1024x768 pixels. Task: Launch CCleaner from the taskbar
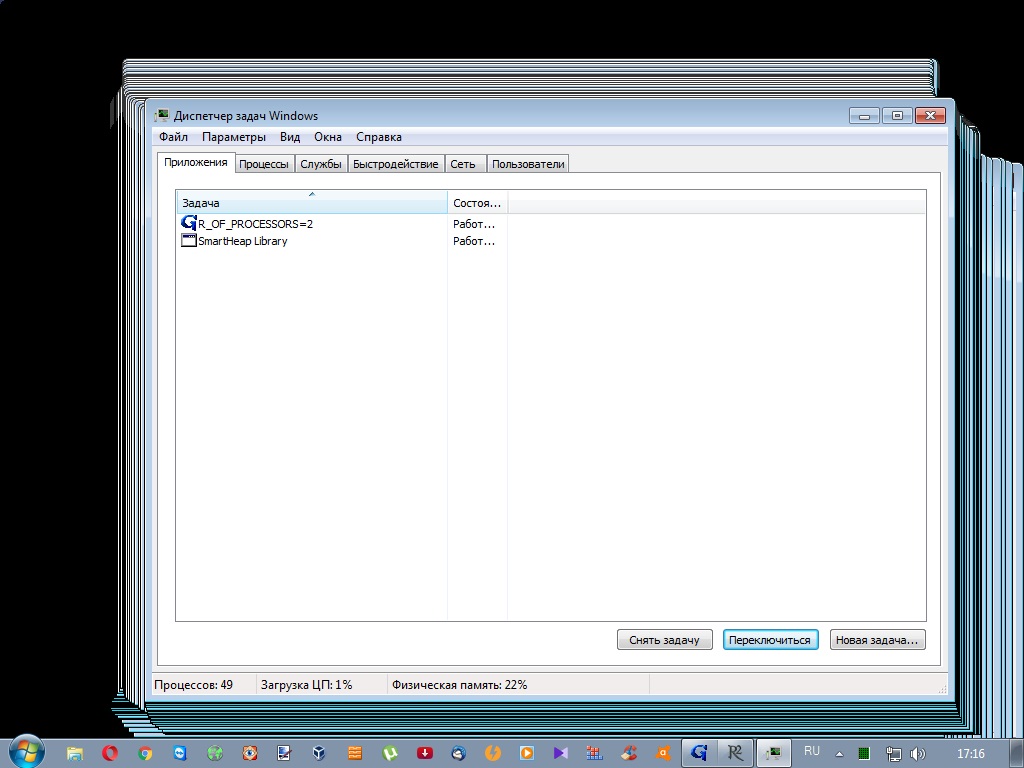tap(629, 753)
